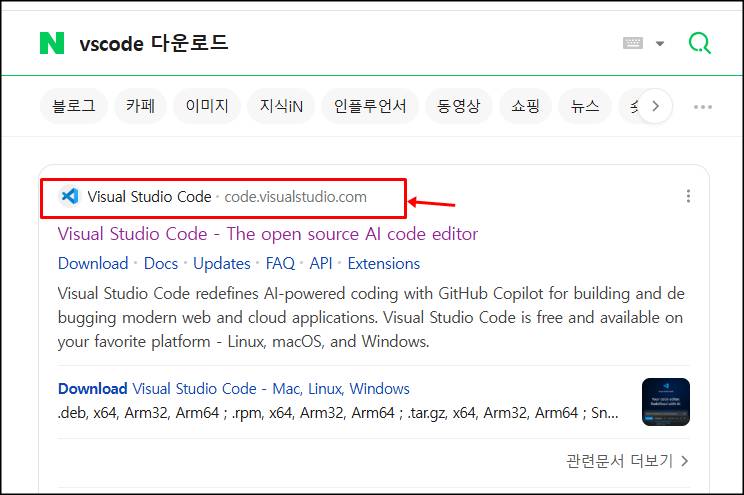Click the green search magnifier icon

699,43
